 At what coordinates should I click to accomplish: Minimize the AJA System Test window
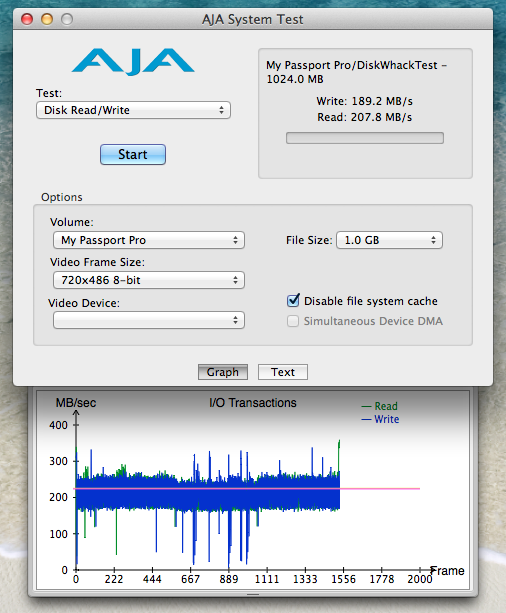(47, 19)
